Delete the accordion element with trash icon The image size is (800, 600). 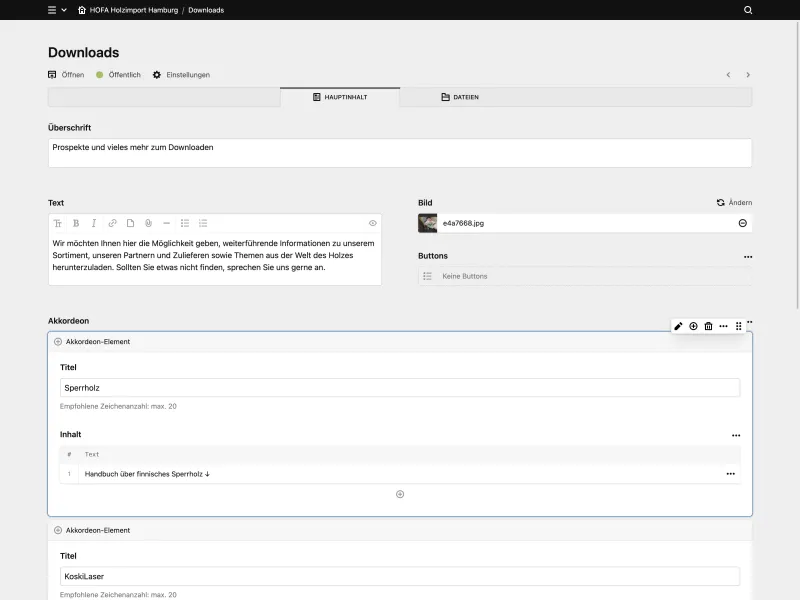pos(708,325)
